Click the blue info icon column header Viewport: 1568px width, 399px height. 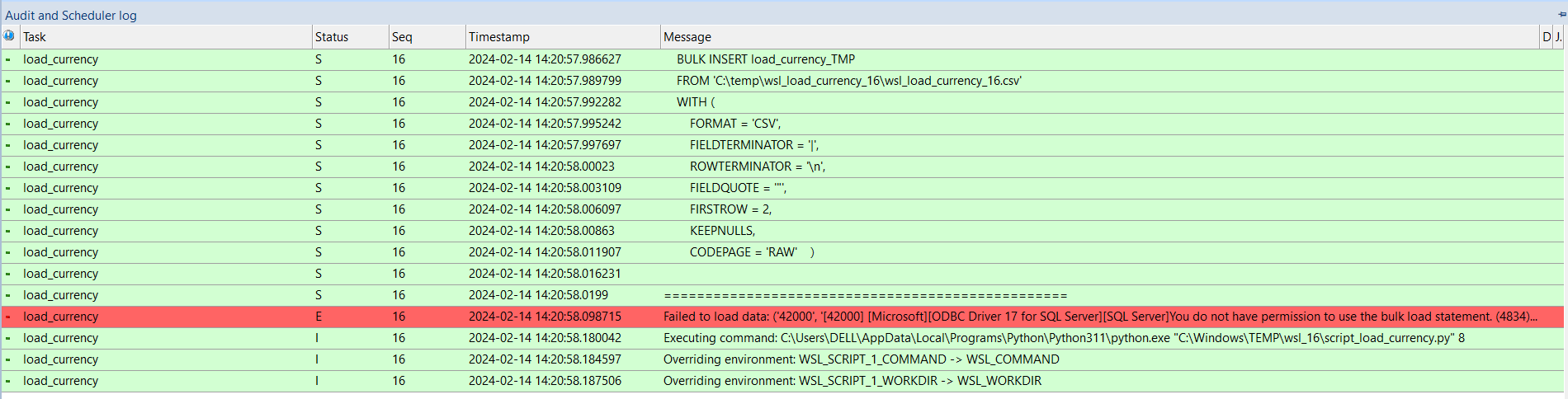[x=9, y=36]
